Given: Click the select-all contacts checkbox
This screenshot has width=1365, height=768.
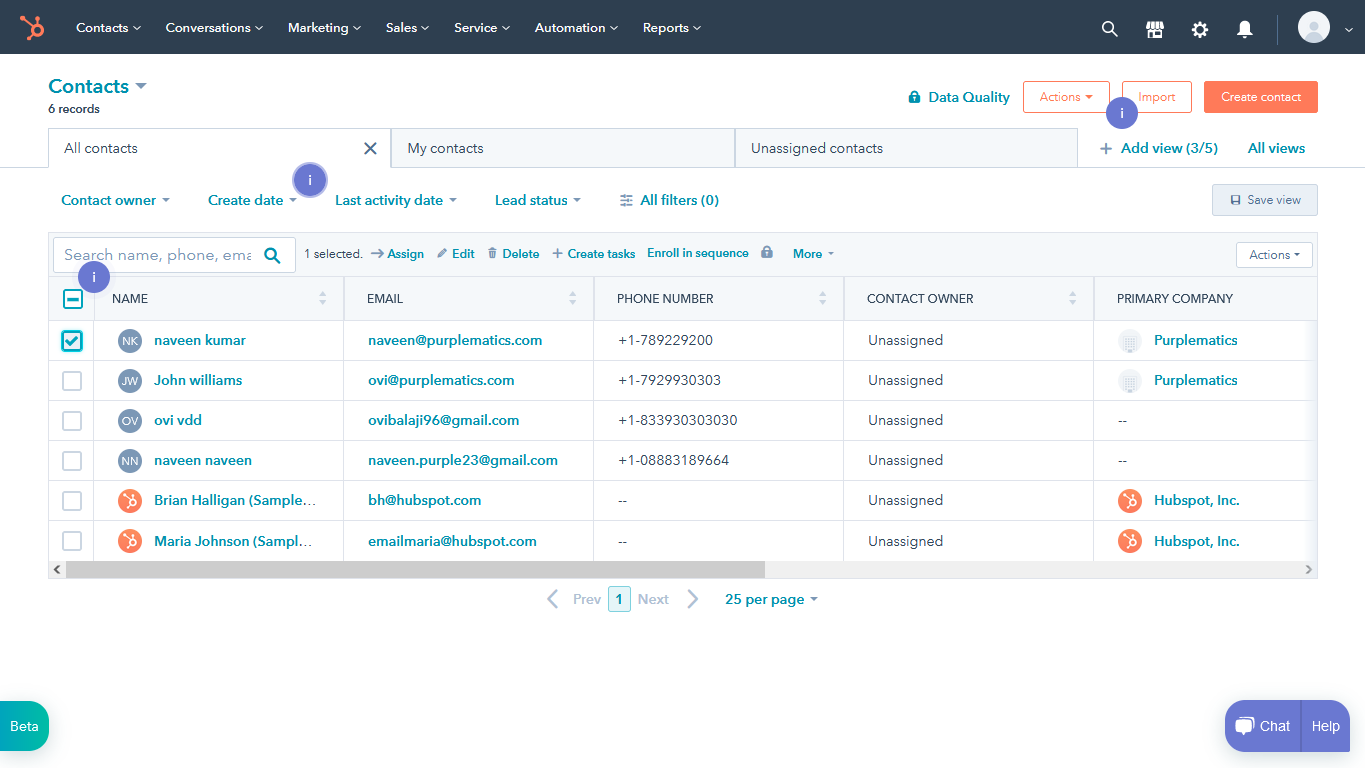Looking at the screenshot, I should 71,298.
